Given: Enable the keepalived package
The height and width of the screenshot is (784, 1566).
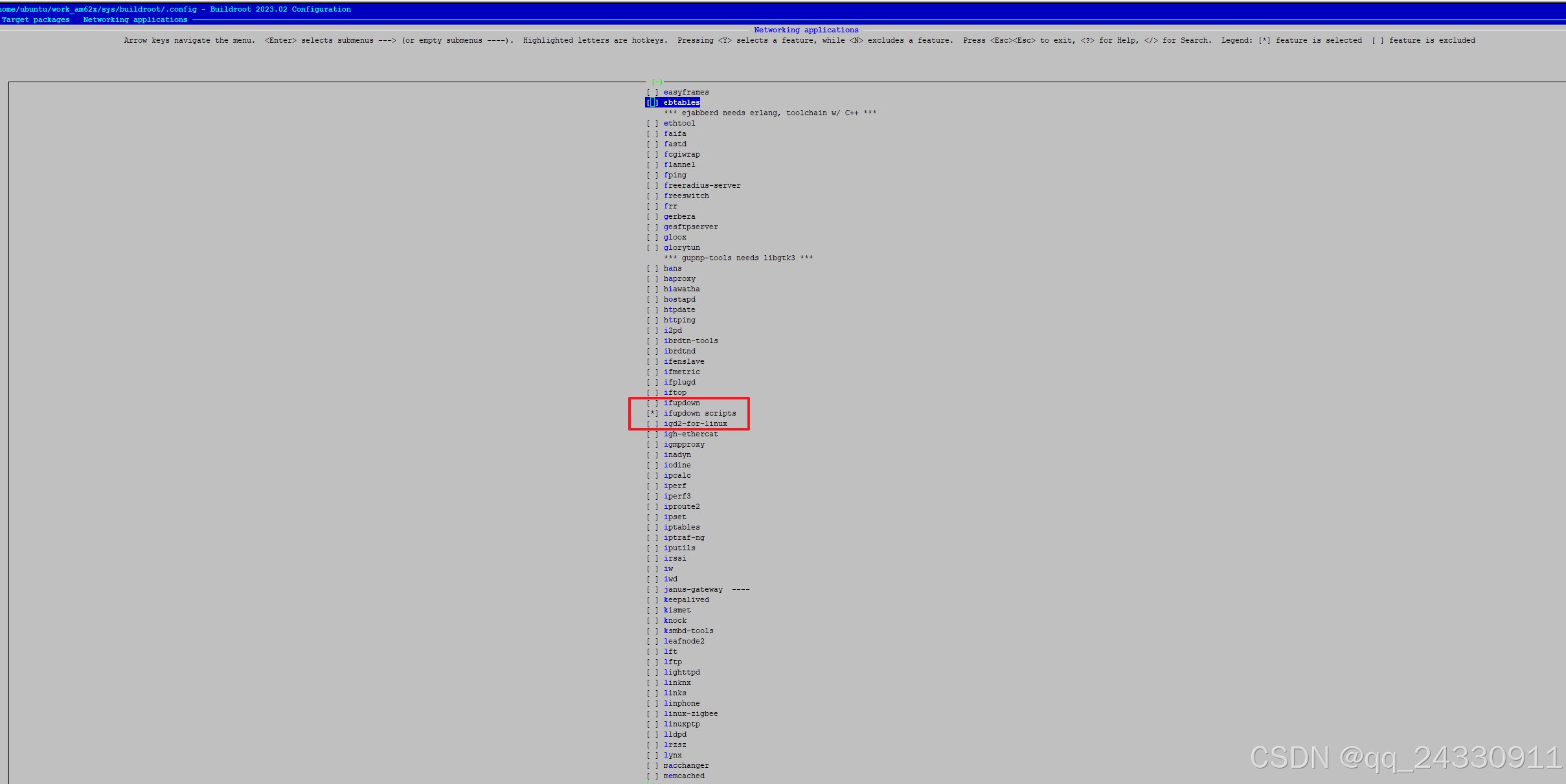Looking at the screenshot, I should click(x=653, y=599).
